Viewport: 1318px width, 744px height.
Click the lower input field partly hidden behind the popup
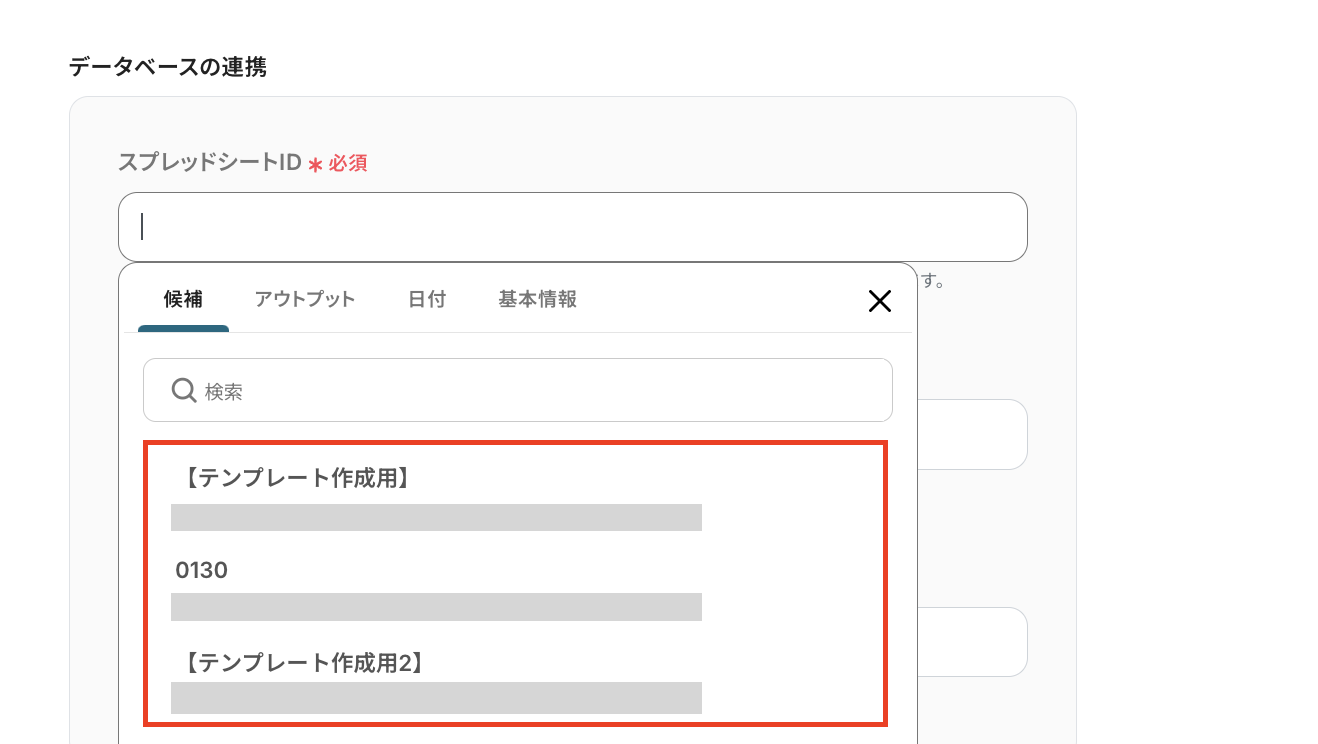(x=972, y=641)
